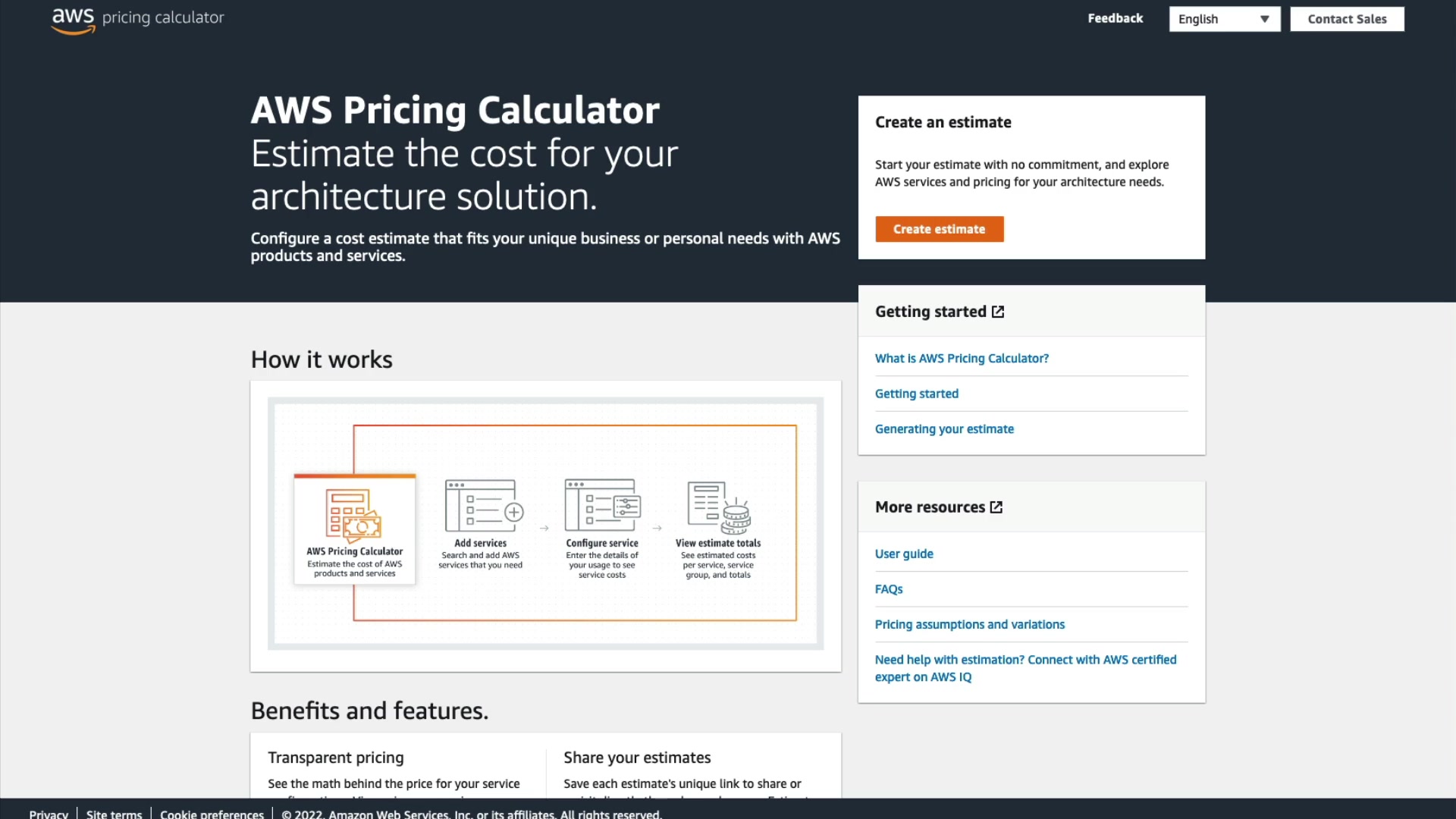Open the English language dropdown
The height and width of the screenshot is (819, 1456).
pos(1224,19)
